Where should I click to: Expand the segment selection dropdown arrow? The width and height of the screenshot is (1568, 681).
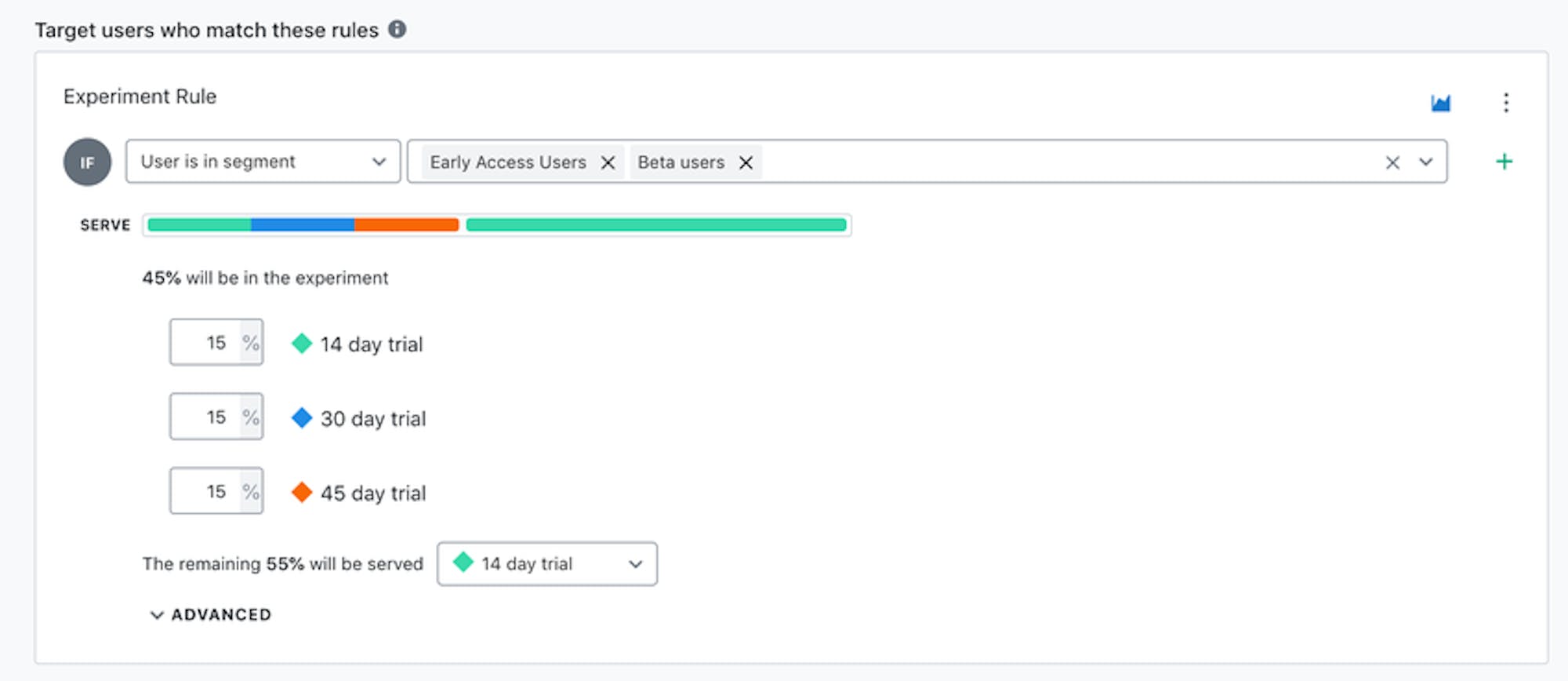click(1426, 162)
